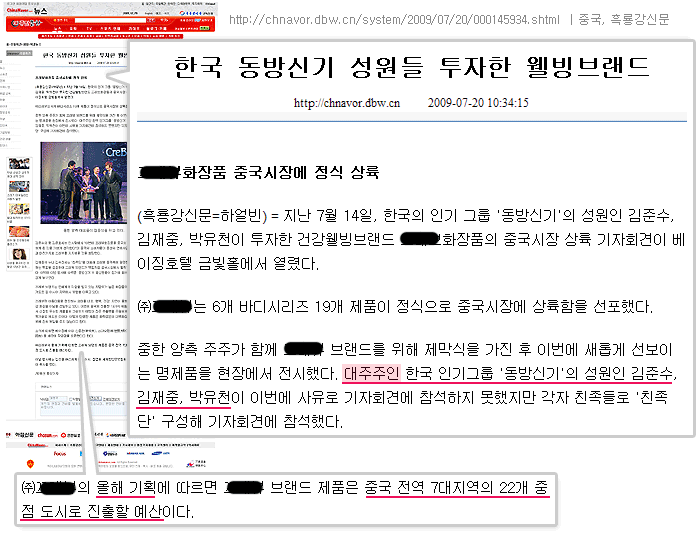
Task: Select the TV tab in the red navigation bar
Action: point(90,29)
